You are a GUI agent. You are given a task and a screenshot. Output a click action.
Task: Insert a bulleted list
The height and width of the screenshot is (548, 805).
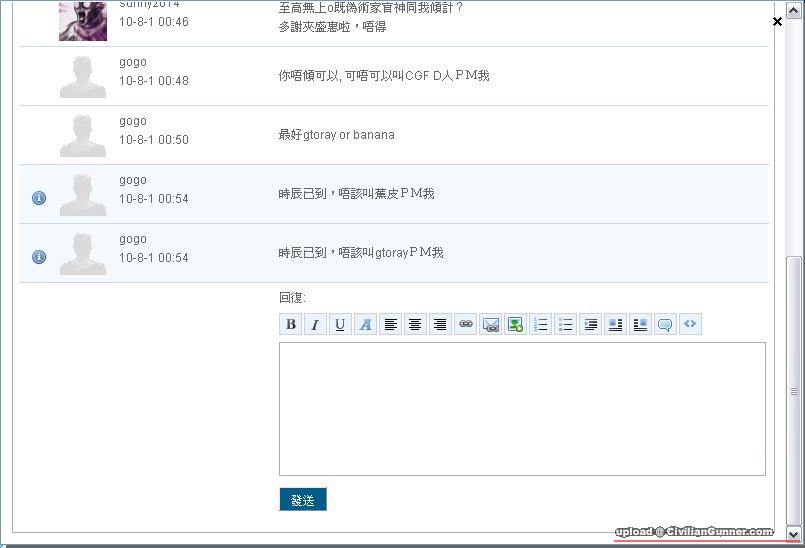(565, 324)
